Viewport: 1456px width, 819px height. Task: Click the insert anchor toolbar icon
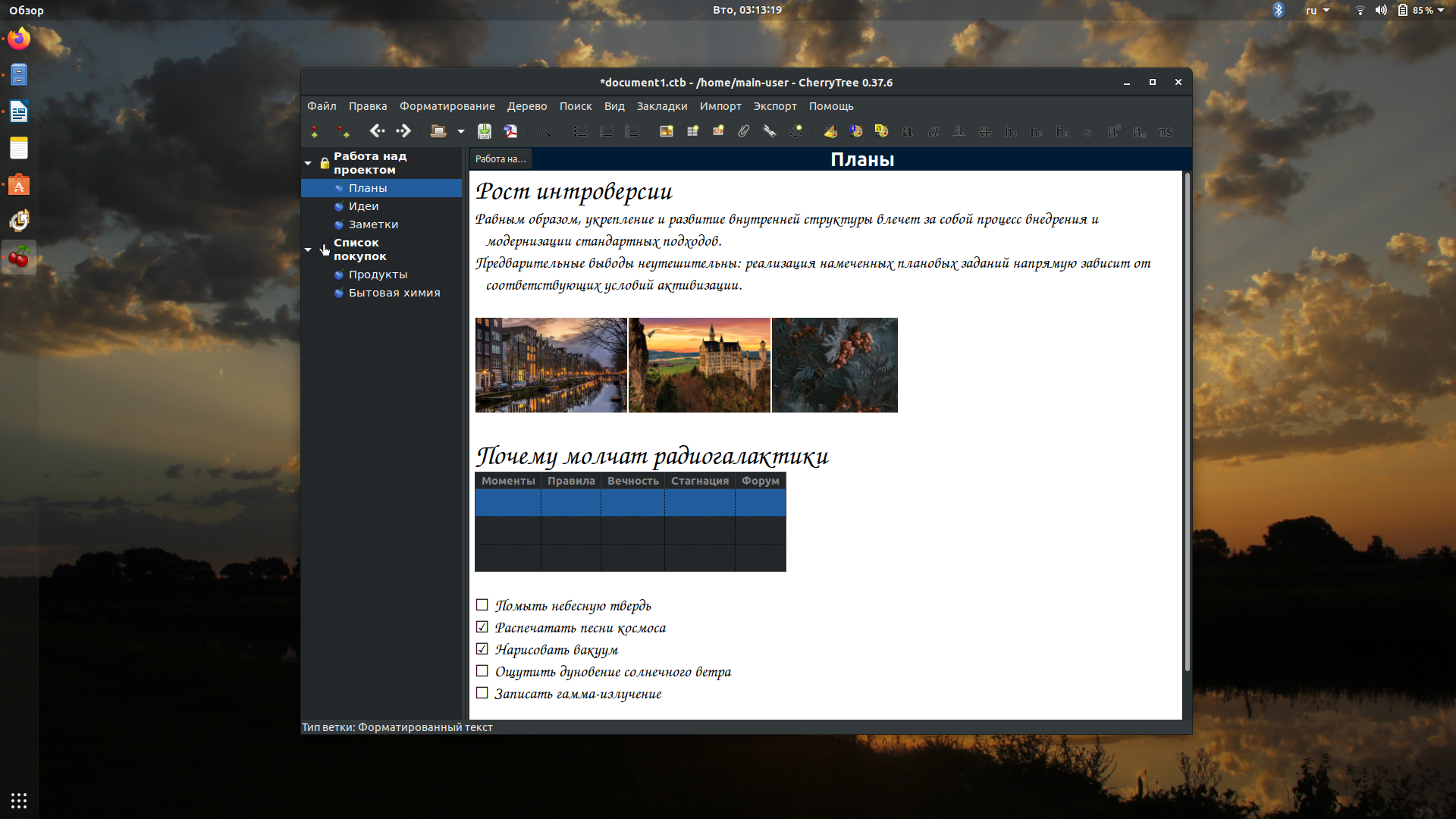(x=795, y=132)
